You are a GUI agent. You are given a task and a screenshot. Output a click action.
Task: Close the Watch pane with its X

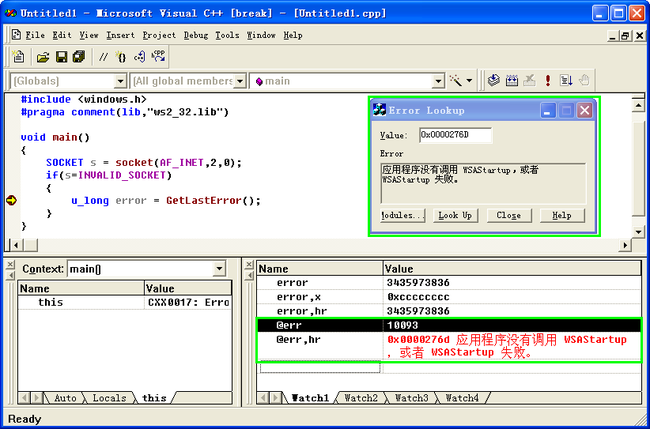pyautogui.click(x=249, y=265)
